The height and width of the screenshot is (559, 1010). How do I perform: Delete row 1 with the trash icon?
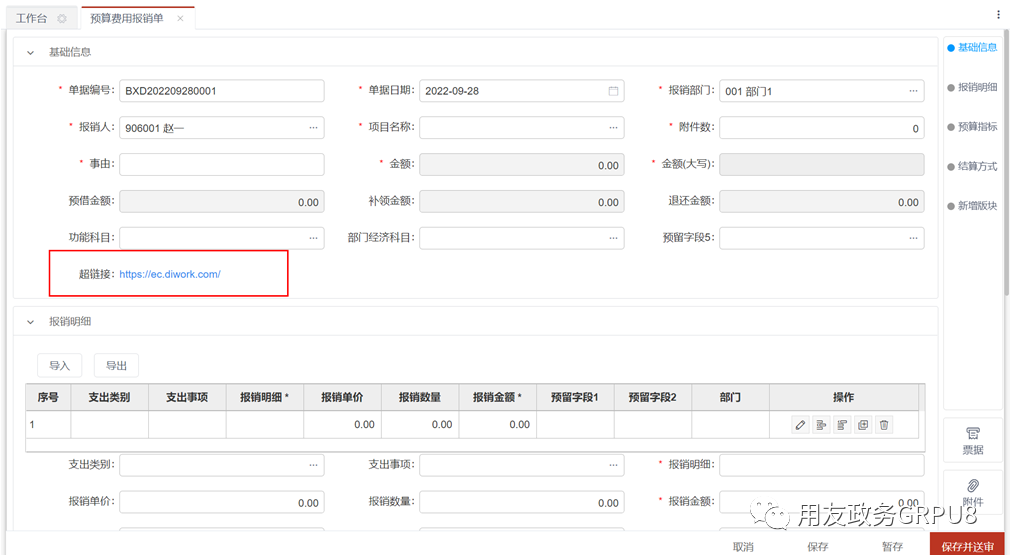[x=885, y=425]
